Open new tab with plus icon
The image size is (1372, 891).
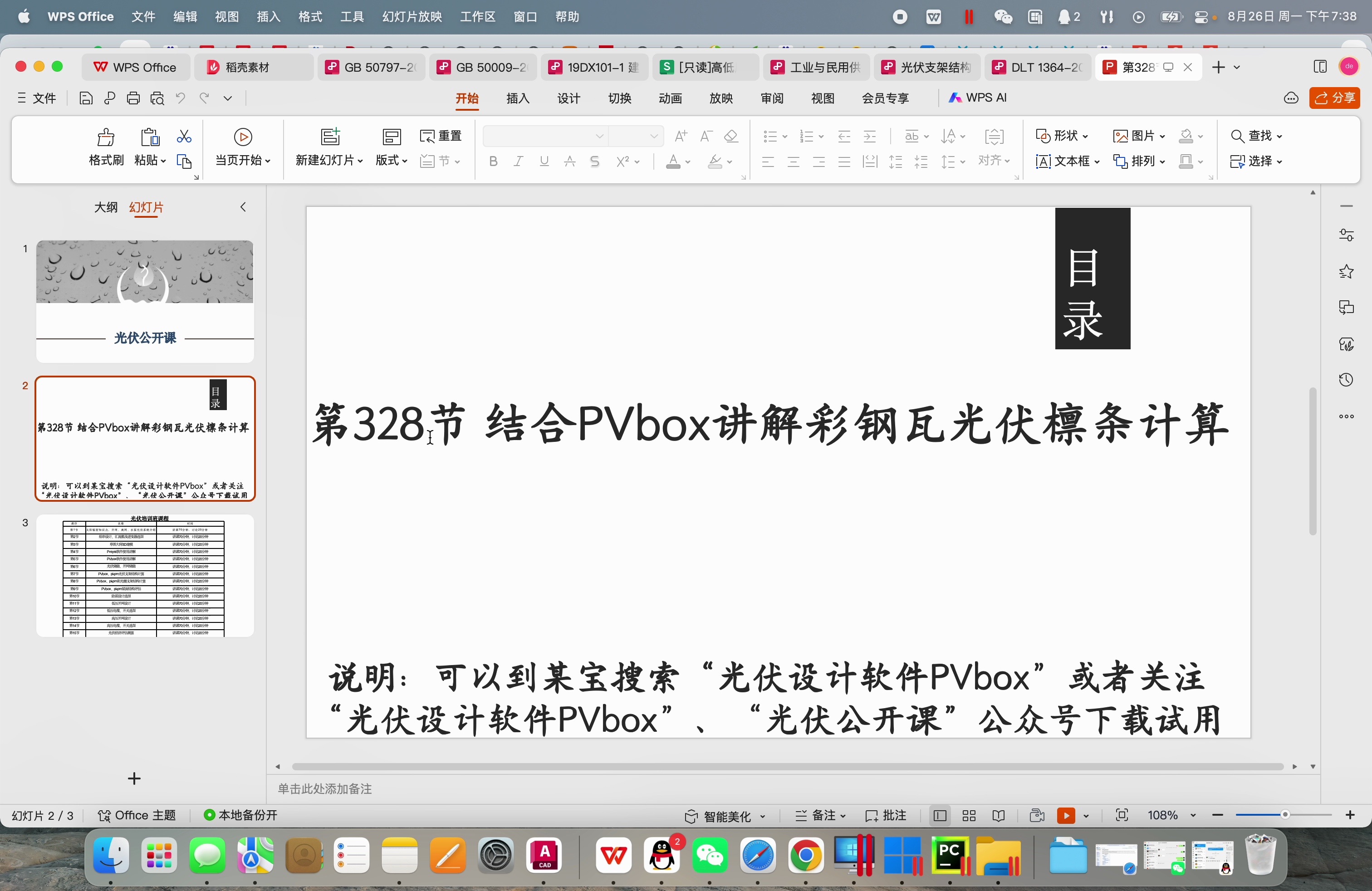pyautogui.click(x=1218, y=68)
